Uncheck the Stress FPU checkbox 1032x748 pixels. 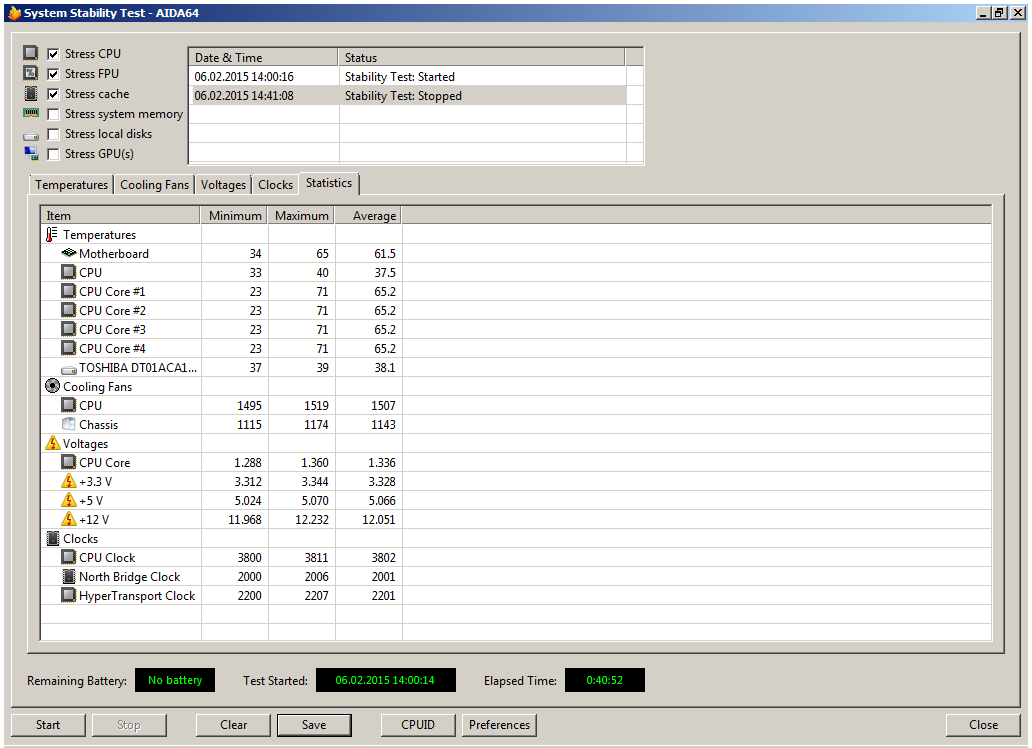pyautogui.click(x=53, y=74)
